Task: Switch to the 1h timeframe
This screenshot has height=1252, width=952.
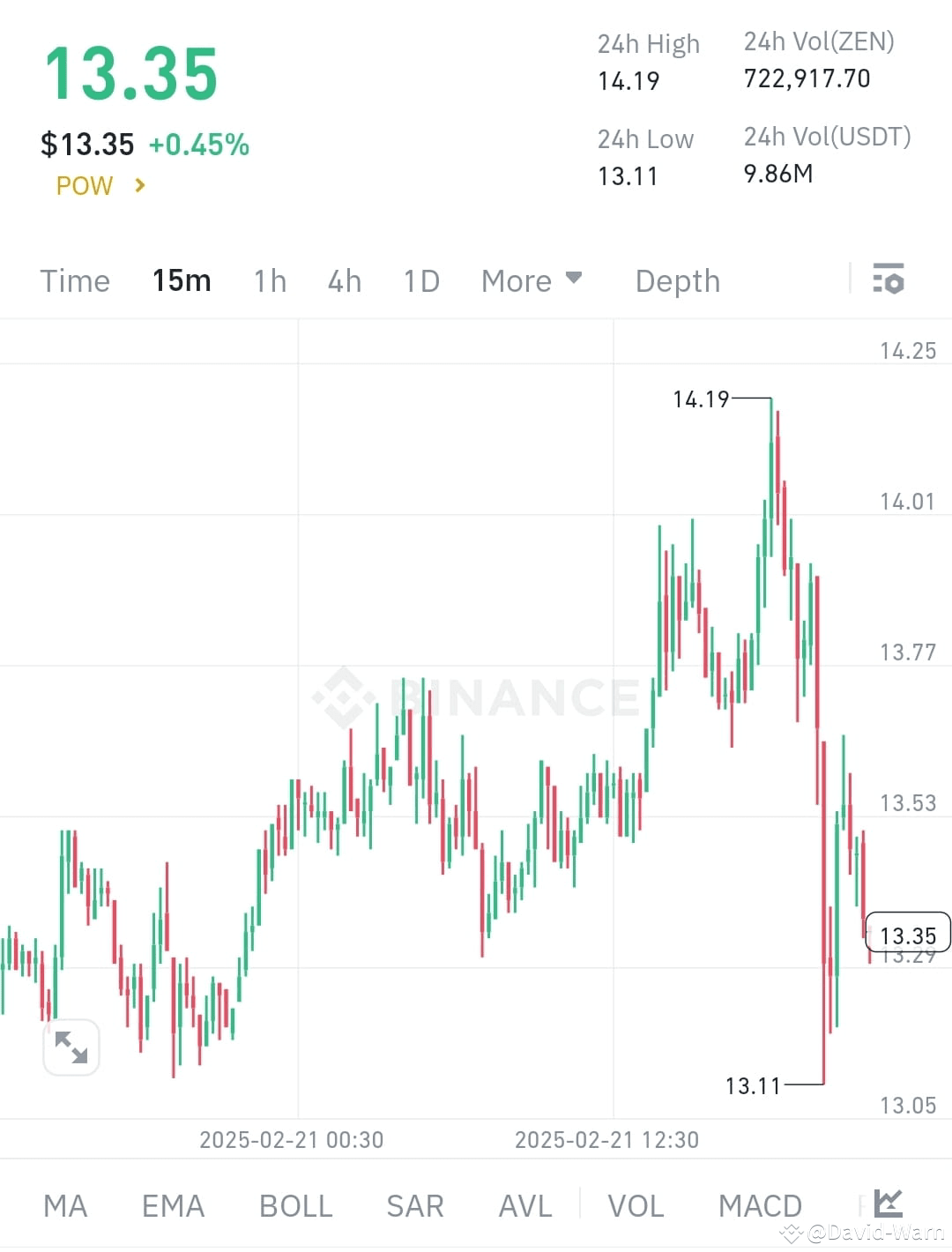Action: tap(269, 280)
